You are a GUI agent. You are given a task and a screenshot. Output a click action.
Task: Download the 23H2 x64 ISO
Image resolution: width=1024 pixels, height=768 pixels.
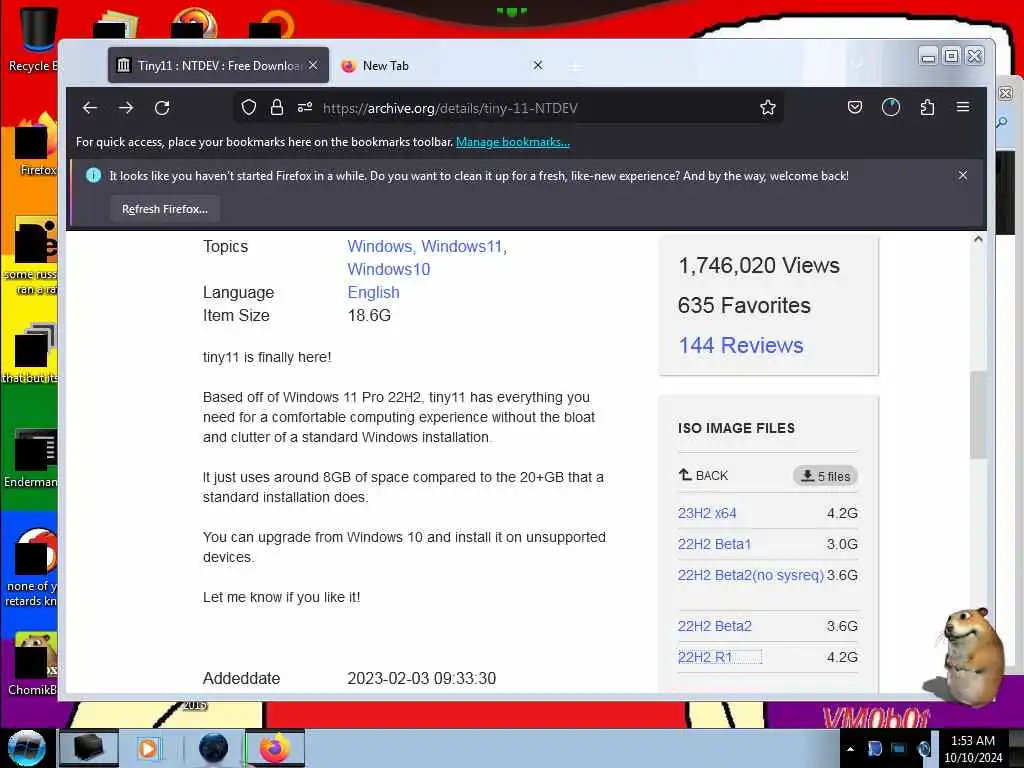(707, 513)
